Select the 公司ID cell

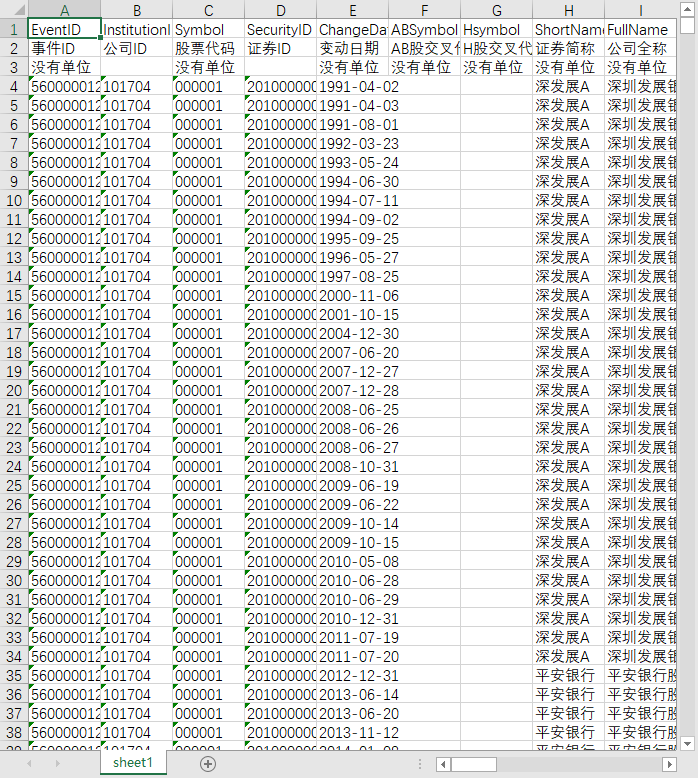pyautogui.click(x=136, y=48)
